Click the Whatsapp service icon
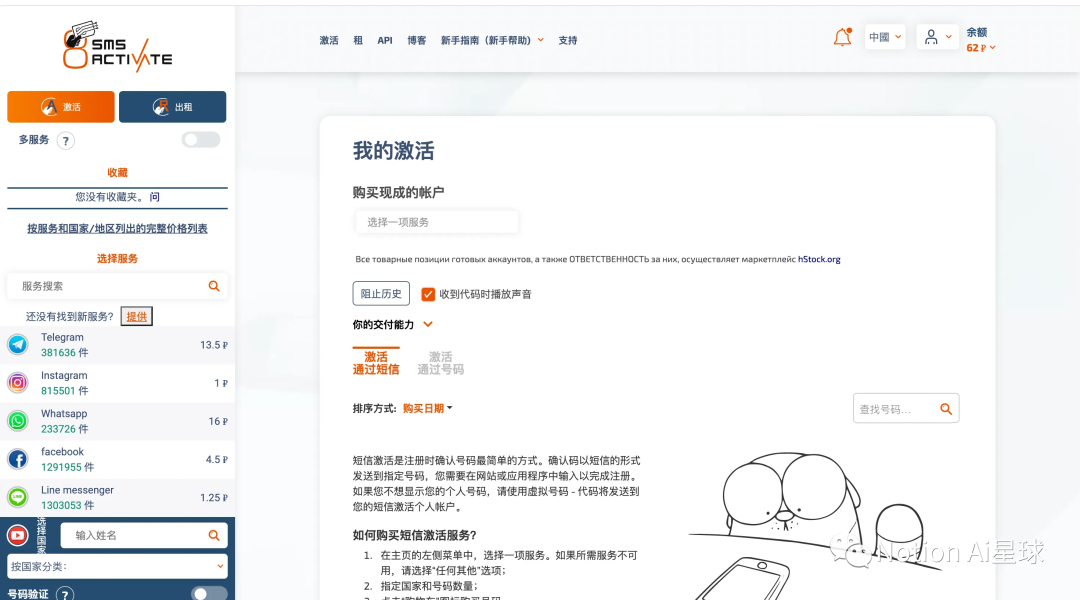Image resolution: width=1080 pixels, height=600 pixels. (18, 421)
